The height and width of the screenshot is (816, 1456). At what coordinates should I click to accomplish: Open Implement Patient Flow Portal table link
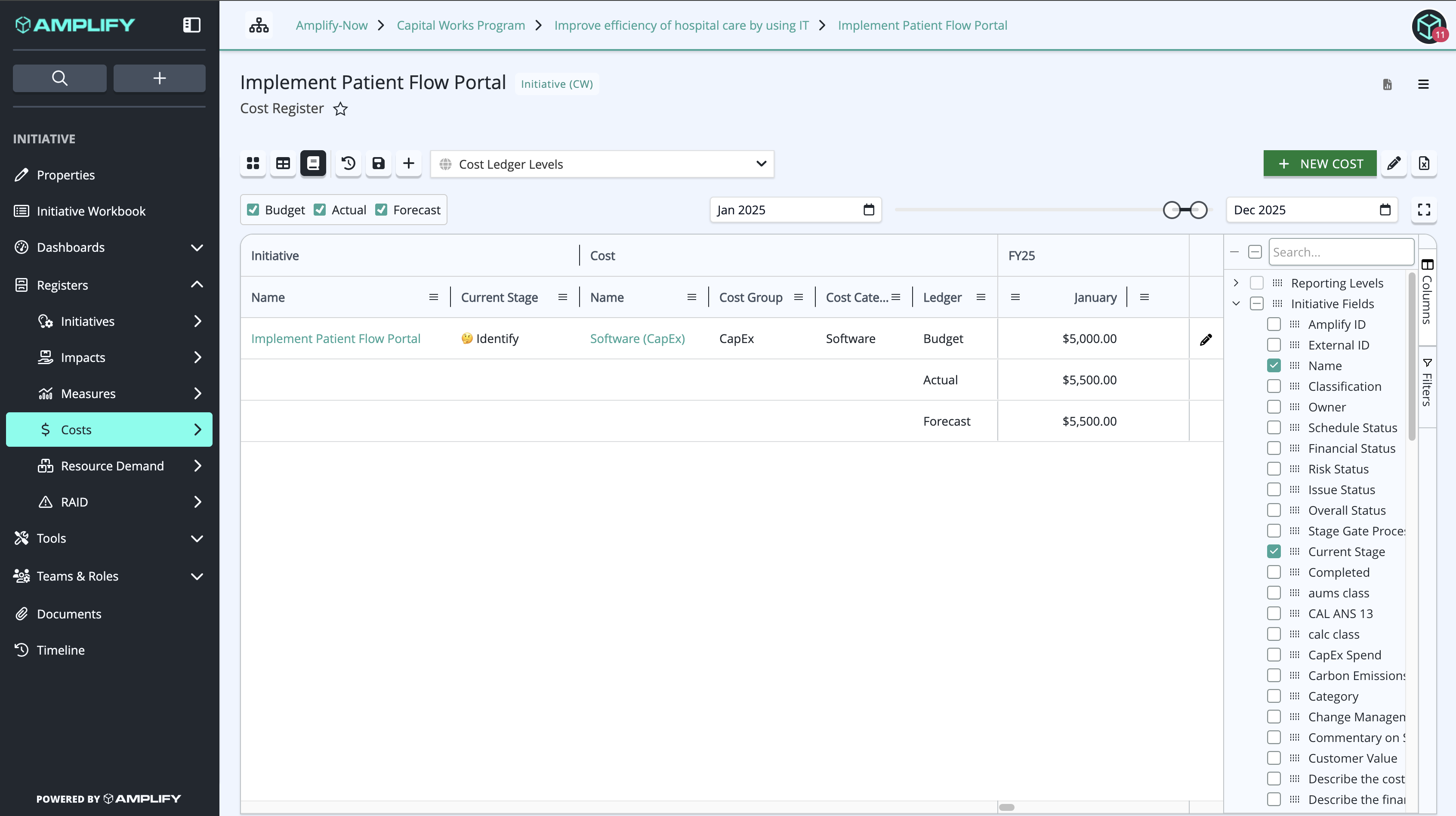pyautogui.click(x=336, y=339)
